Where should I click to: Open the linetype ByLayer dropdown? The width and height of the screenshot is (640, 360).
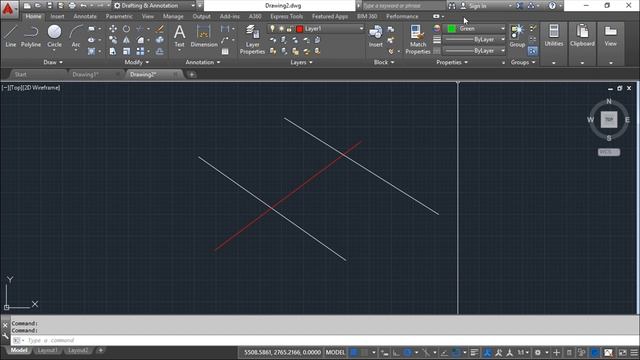[x=474, y=51]
